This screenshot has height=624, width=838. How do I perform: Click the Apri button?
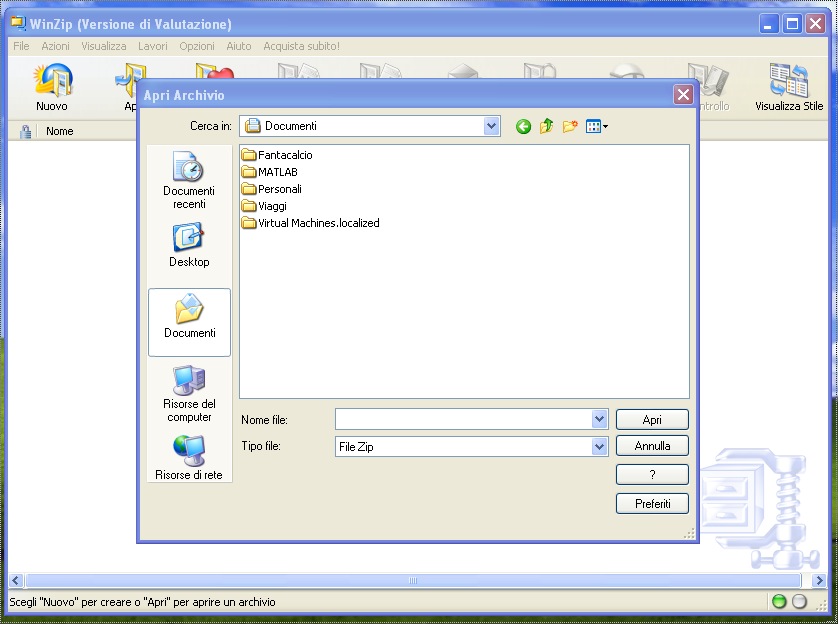[652, 420]
